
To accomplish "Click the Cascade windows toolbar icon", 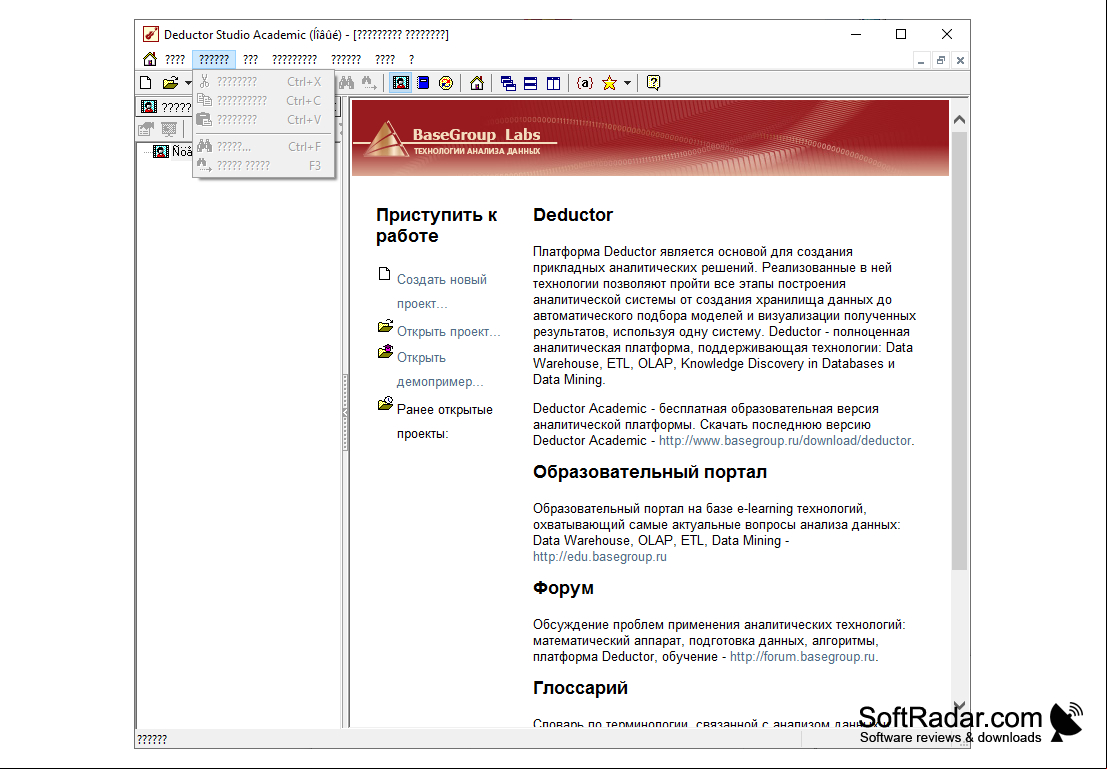I will [x=508, y=83].
